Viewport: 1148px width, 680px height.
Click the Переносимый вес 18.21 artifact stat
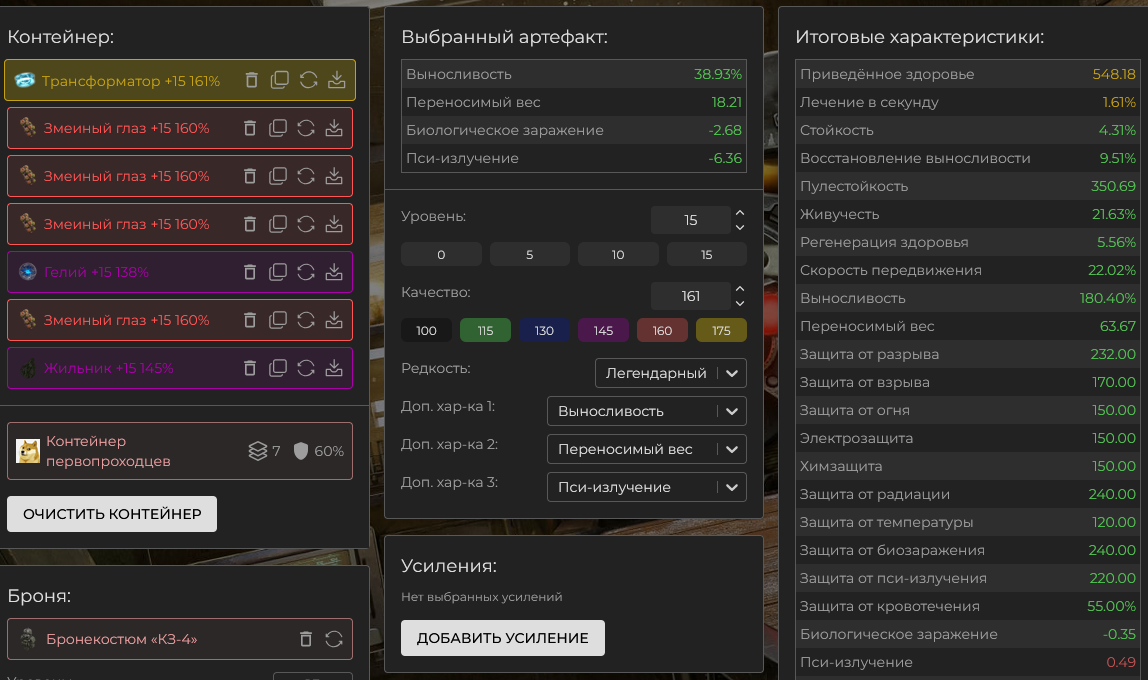tap(574, 102)
